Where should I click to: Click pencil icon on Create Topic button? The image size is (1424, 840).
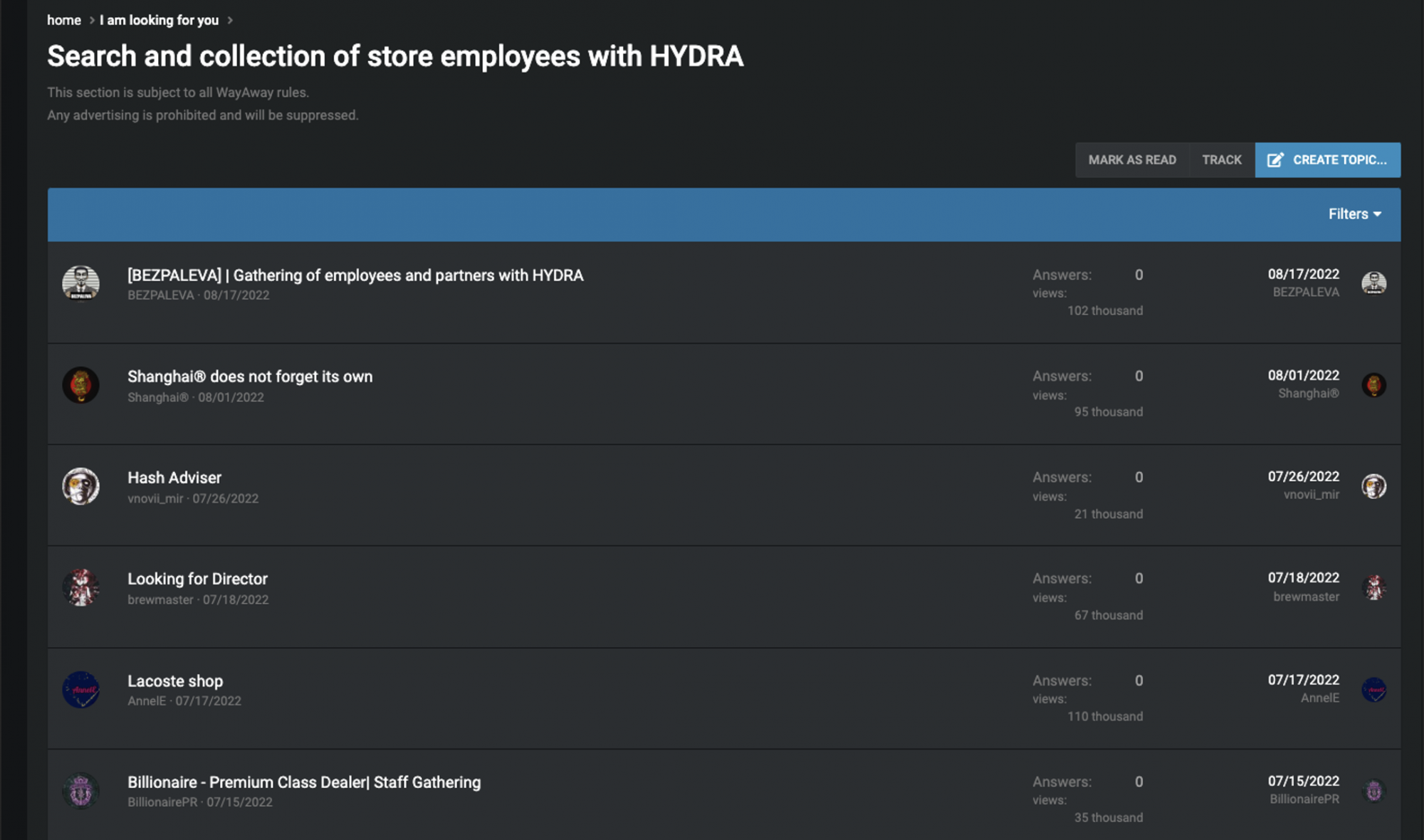pos(1275,160)
